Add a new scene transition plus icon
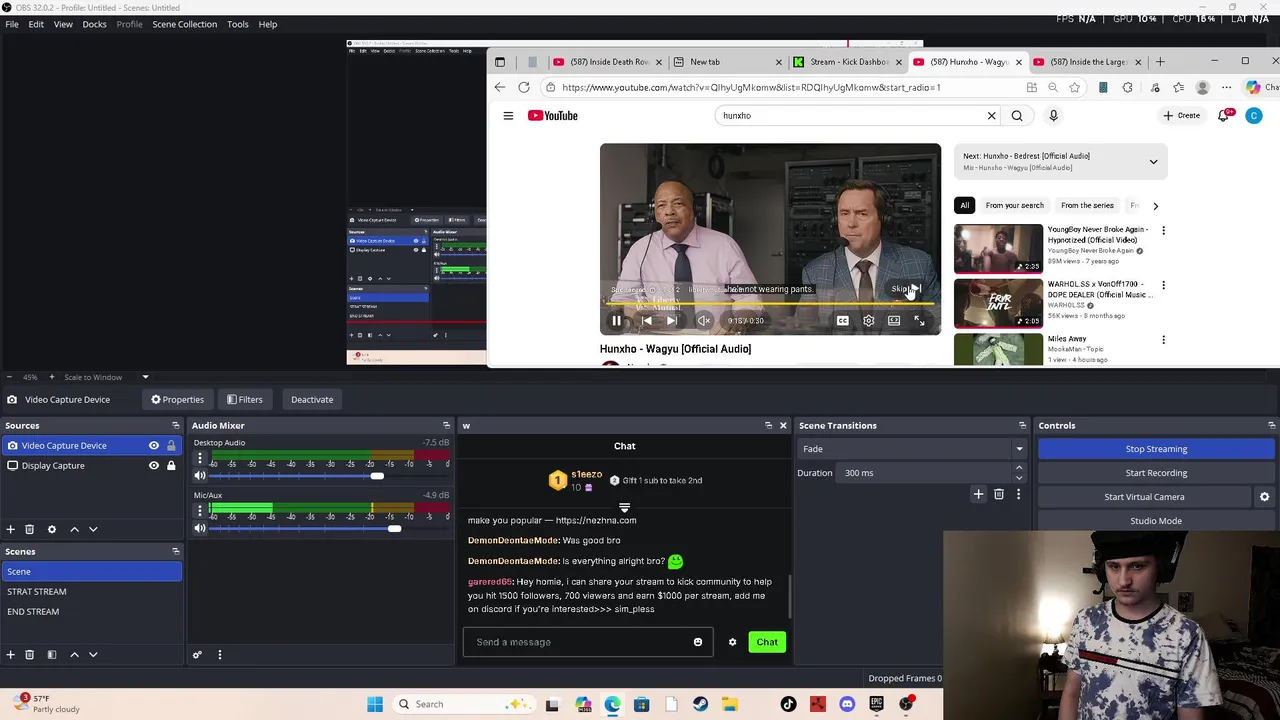This screenshot has width=1280, height=720. [x=979, y=494]
